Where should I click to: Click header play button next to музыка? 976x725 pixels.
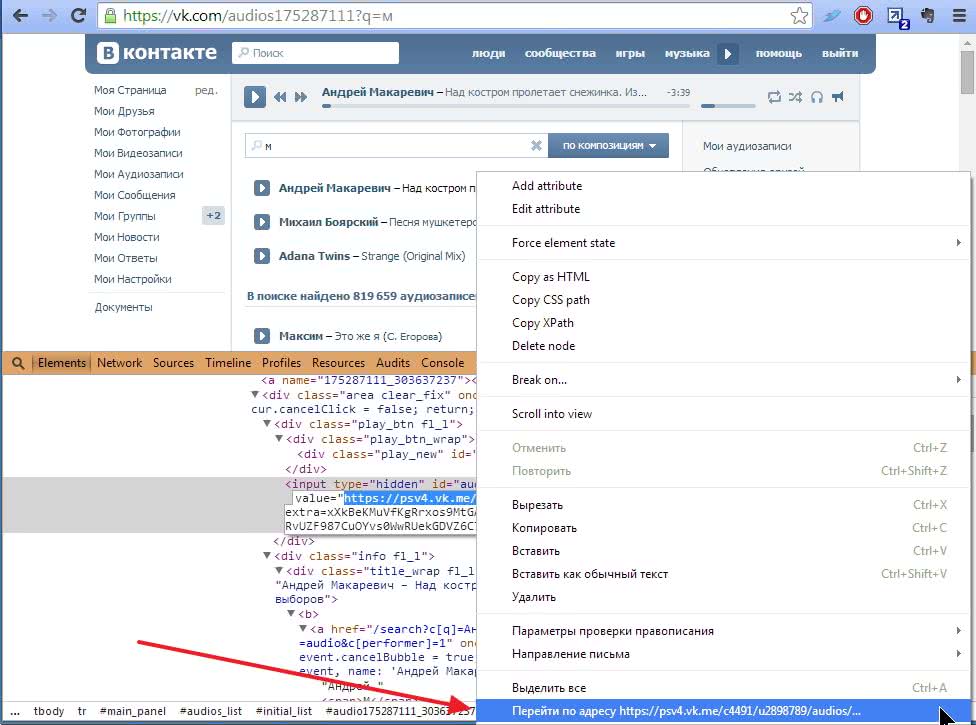pos(728,54)
